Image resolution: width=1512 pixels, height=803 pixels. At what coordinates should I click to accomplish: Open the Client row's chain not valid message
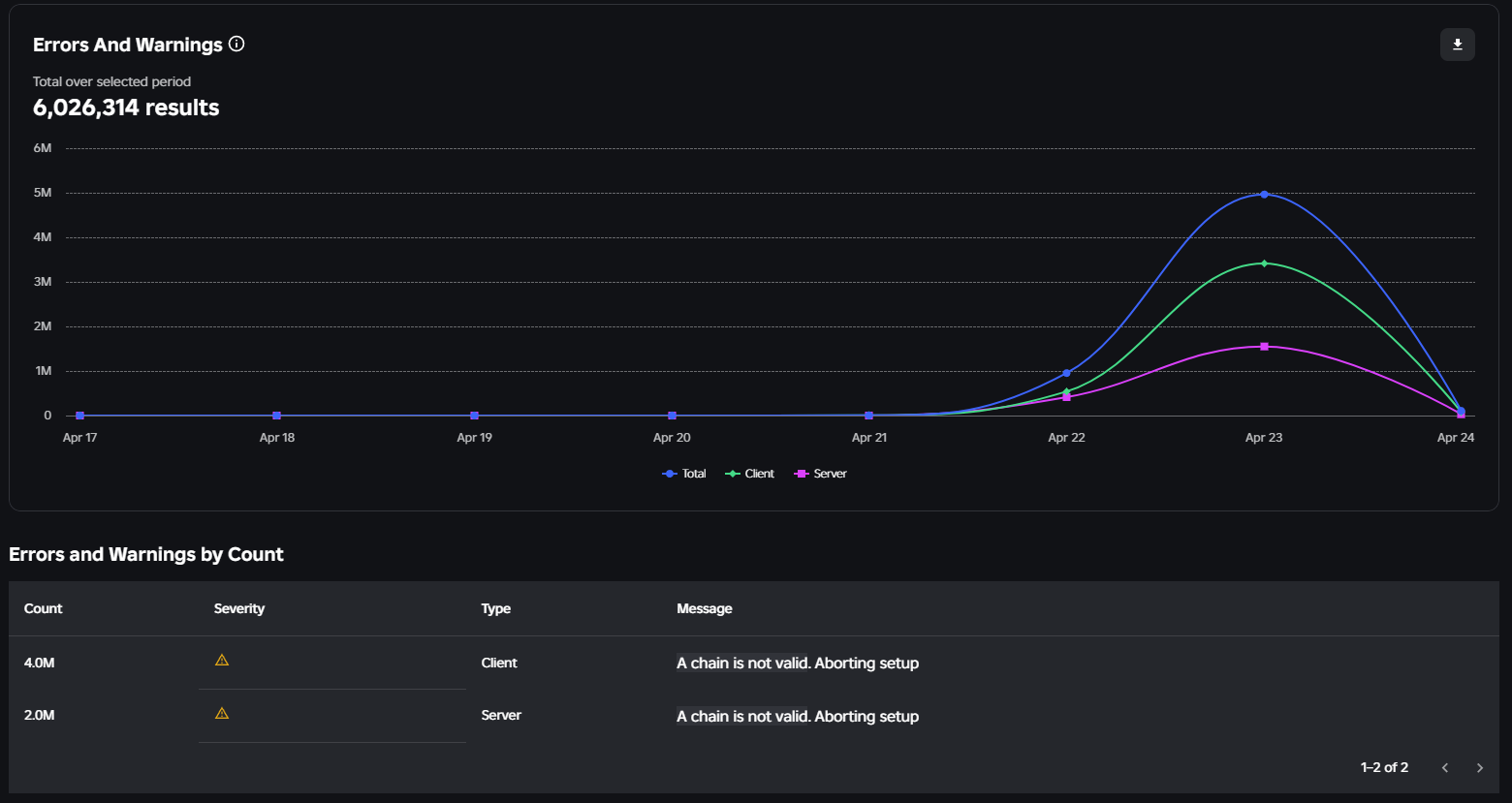(x=798, y=663)
